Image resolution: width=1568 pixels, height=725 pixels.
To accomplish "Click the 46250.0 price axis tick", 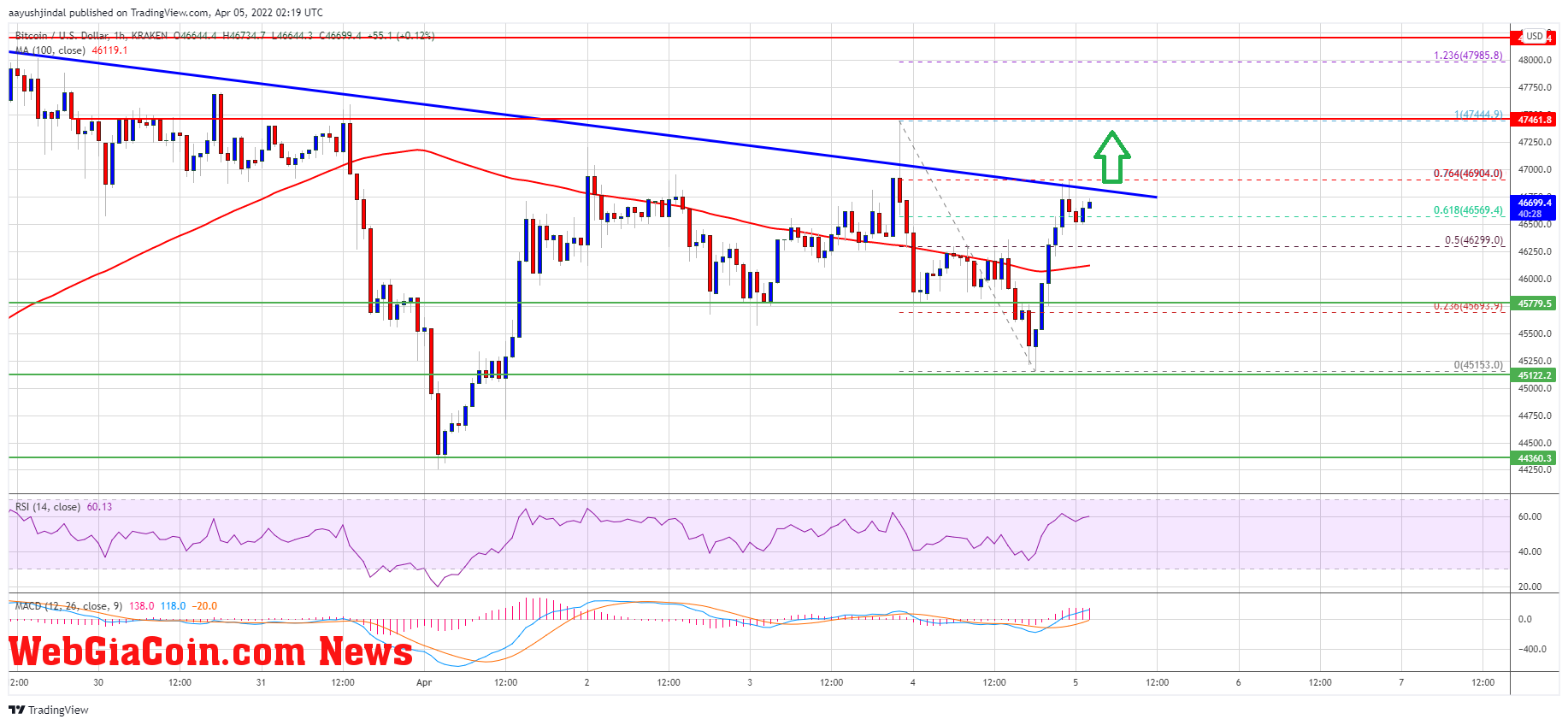I will 1535,251.
